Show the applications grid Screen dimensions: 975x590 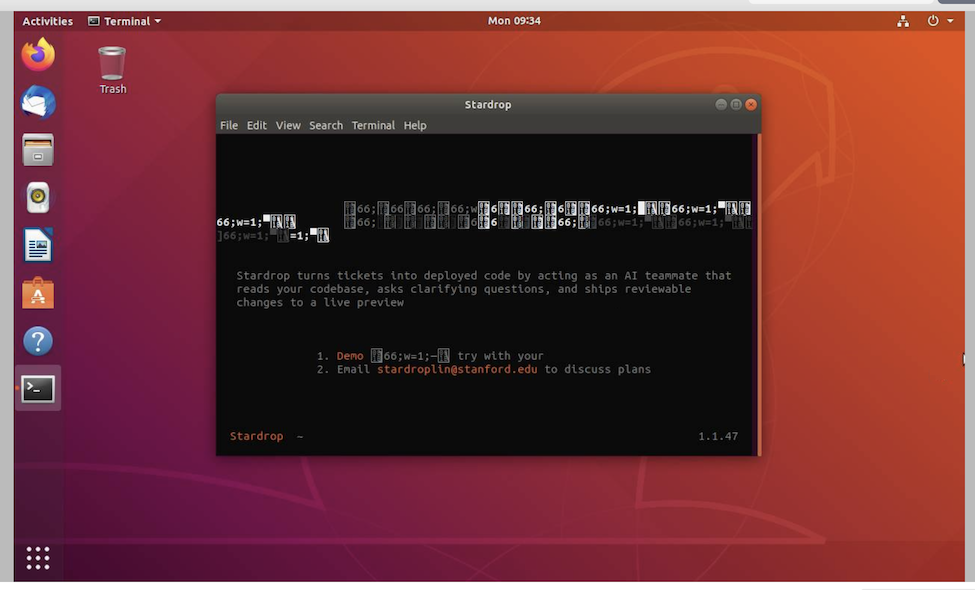click(38, 558)
